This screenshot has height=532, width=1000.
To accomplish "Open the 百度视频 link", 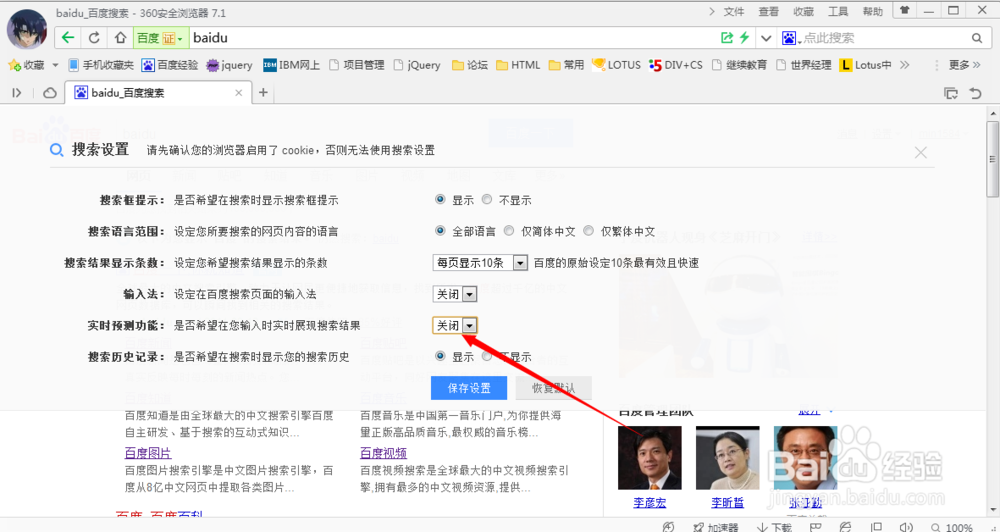I will pyautogui.click(x=383, y=453).
